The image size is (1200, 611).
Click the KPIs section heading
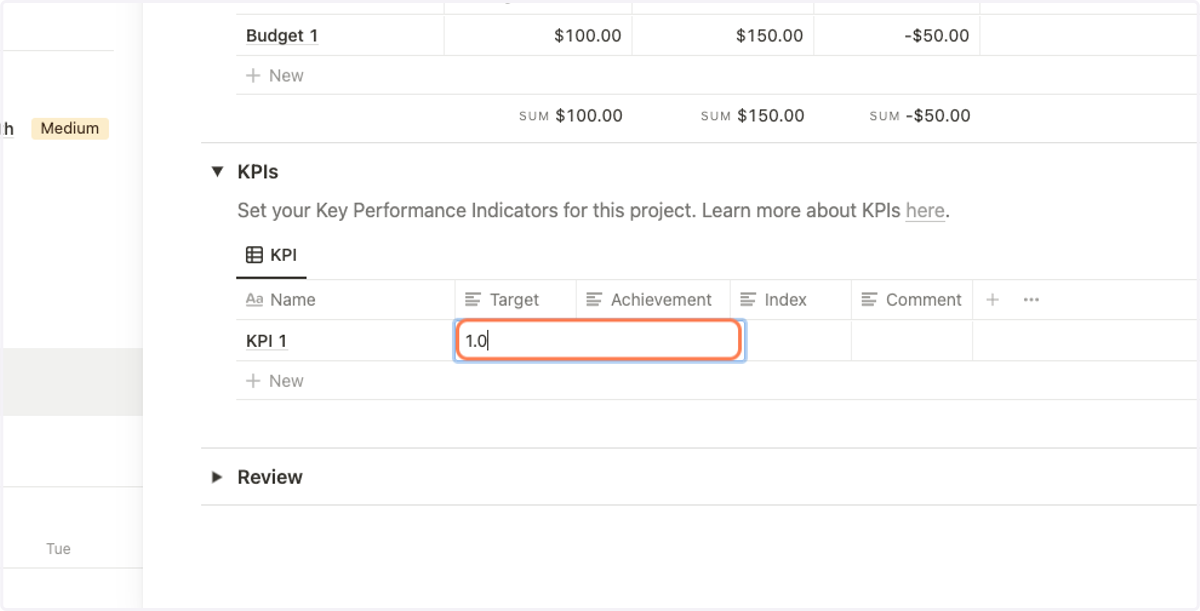click(x=258, y=172)
